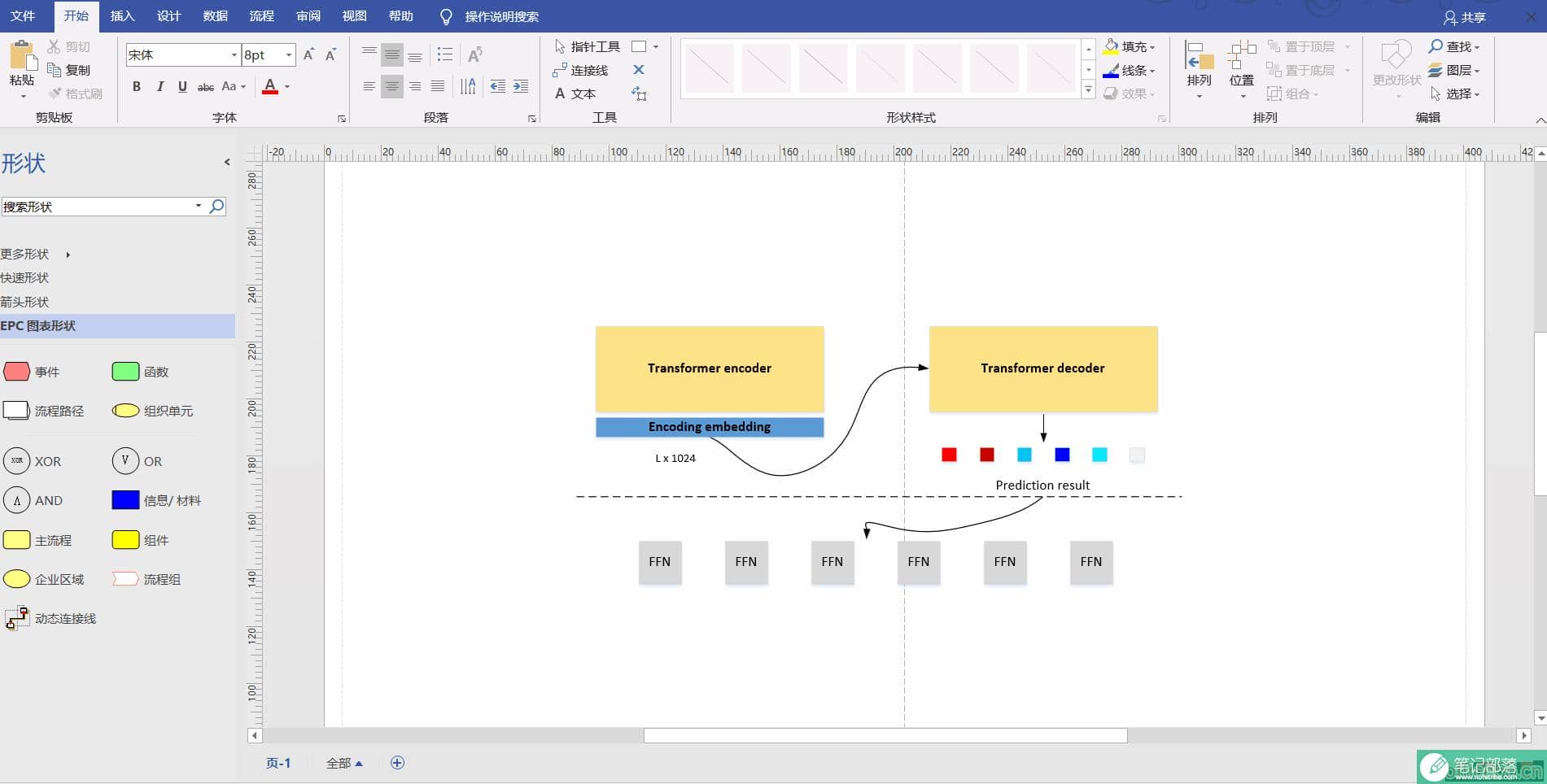Viewport: 1547px width, 784px height.
Task: Click the Position (位置) button
Action: [1242, 69]
